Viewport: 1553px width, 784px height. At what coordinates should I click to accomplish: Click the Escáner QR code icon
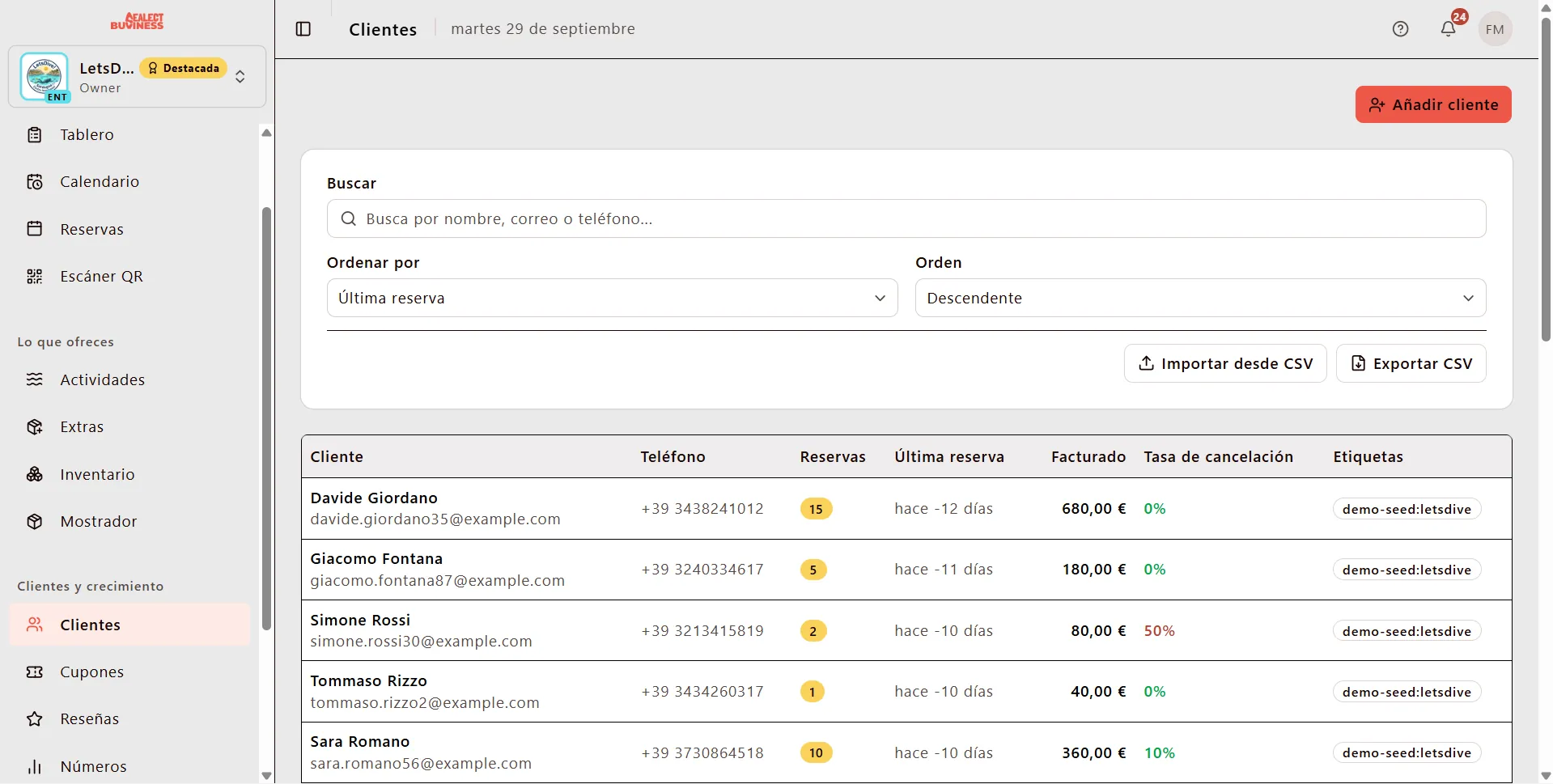(35, 277)
